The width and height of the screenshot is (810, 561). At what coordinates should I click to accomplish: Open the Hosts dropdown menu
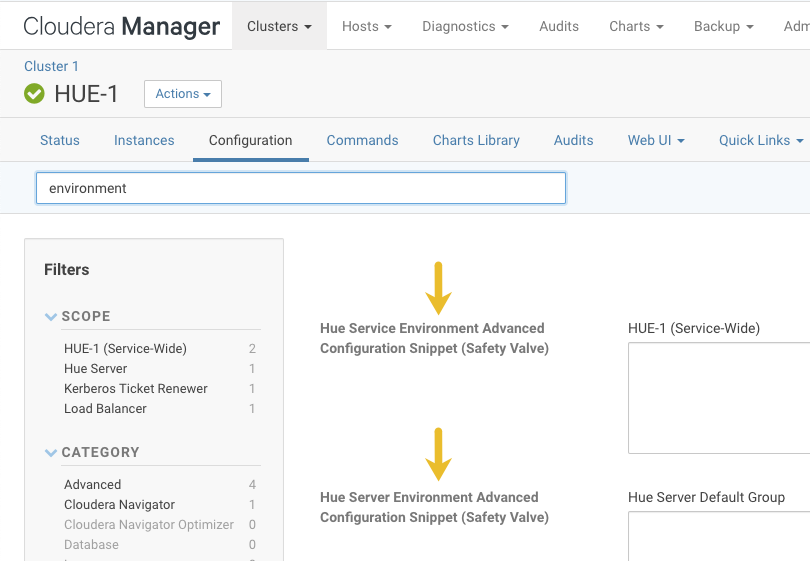366,26
